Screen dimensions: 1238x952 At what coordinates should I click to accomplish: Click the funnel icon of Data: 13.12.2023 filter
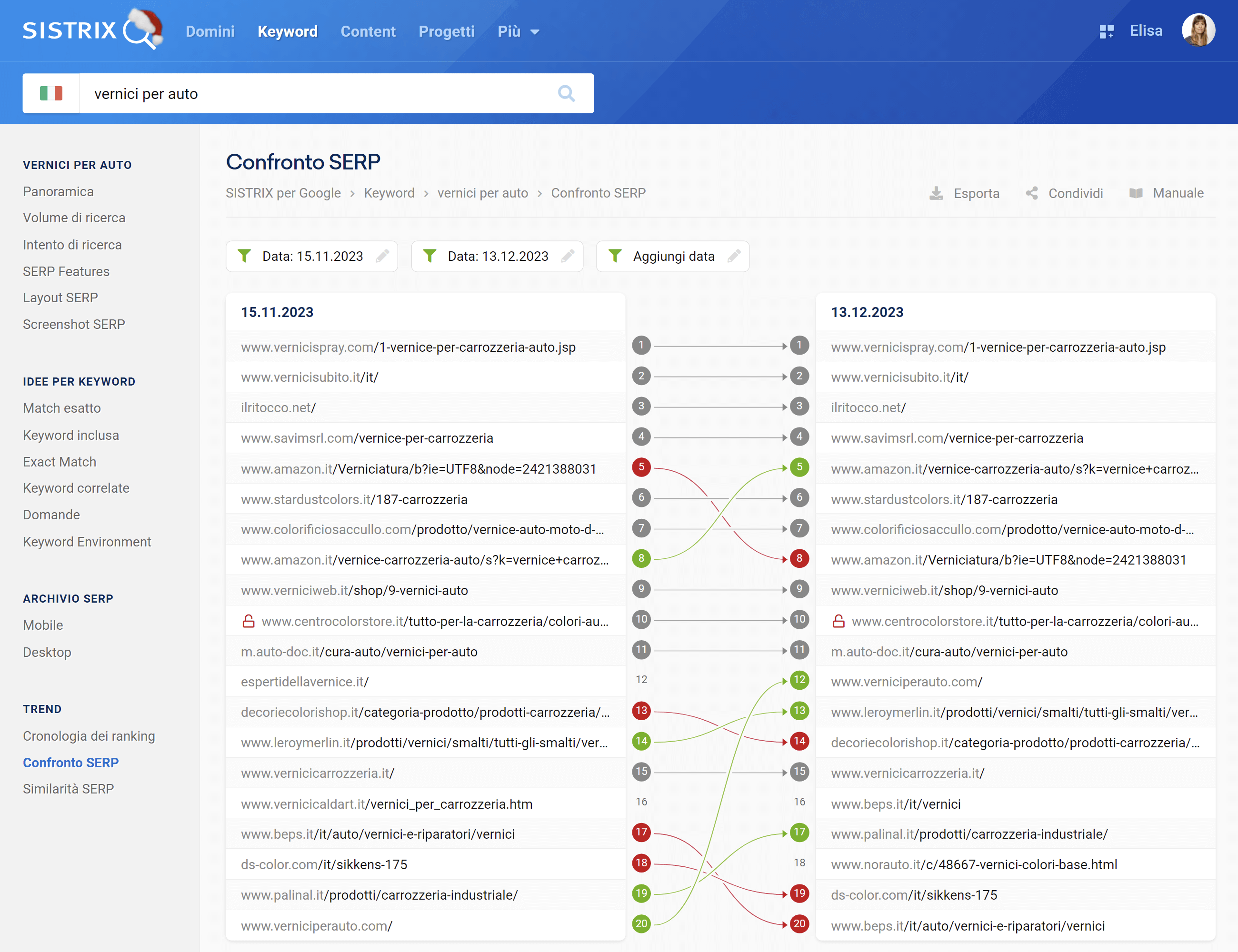(429, 256)
